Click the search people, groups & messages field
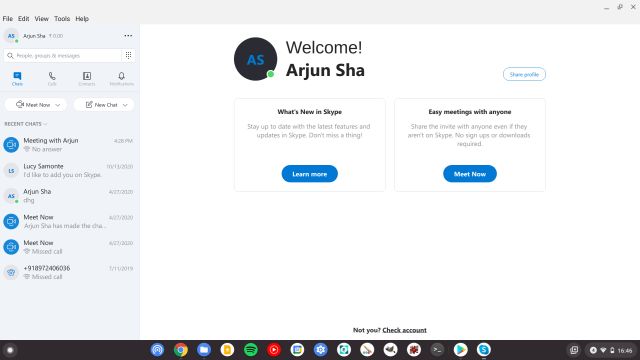This screenshot has width=640, height=360. (63, 56)
